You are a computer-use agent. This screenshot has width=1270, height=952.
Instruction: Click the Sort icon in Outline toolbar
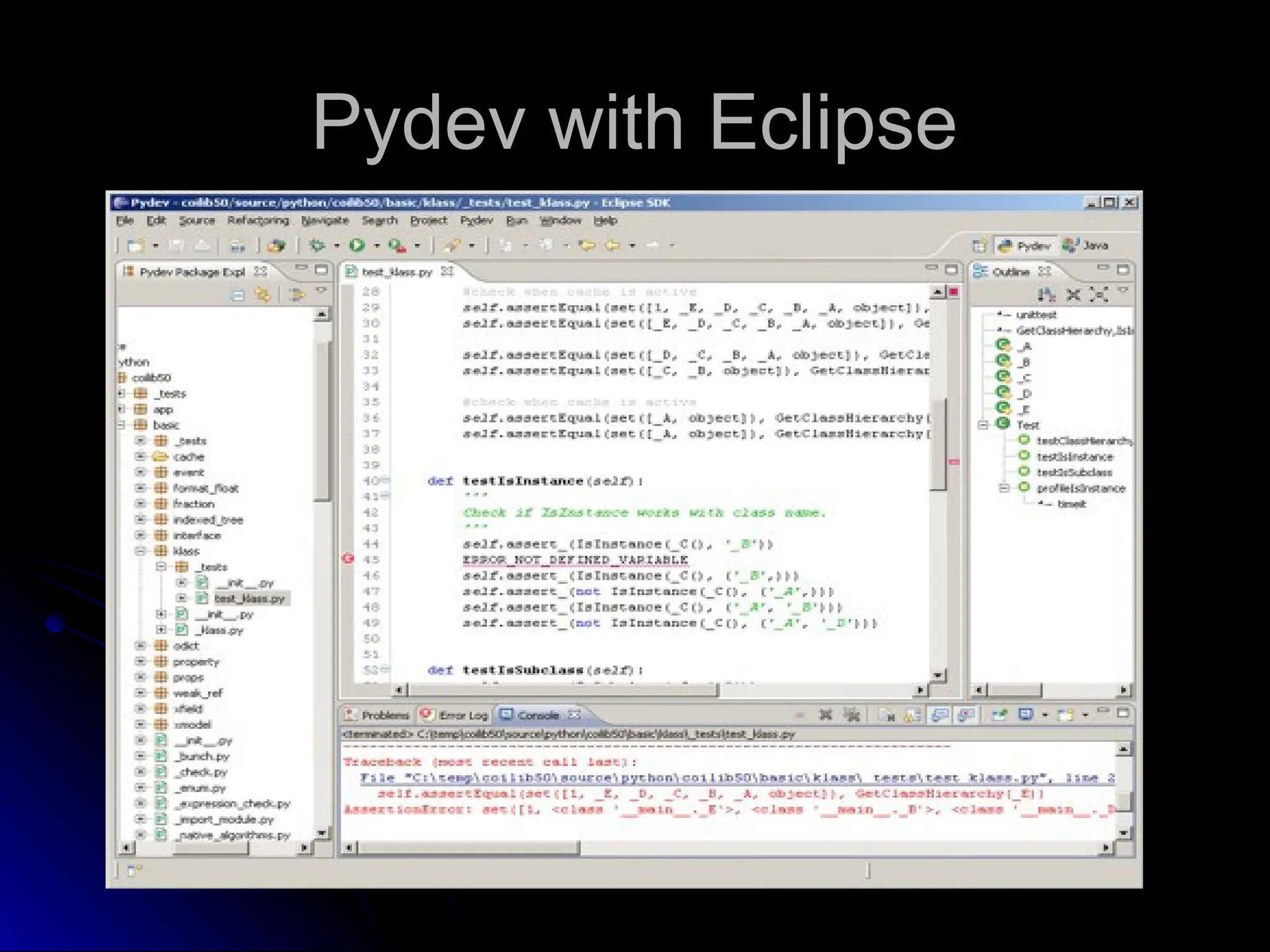(1047, 295)
